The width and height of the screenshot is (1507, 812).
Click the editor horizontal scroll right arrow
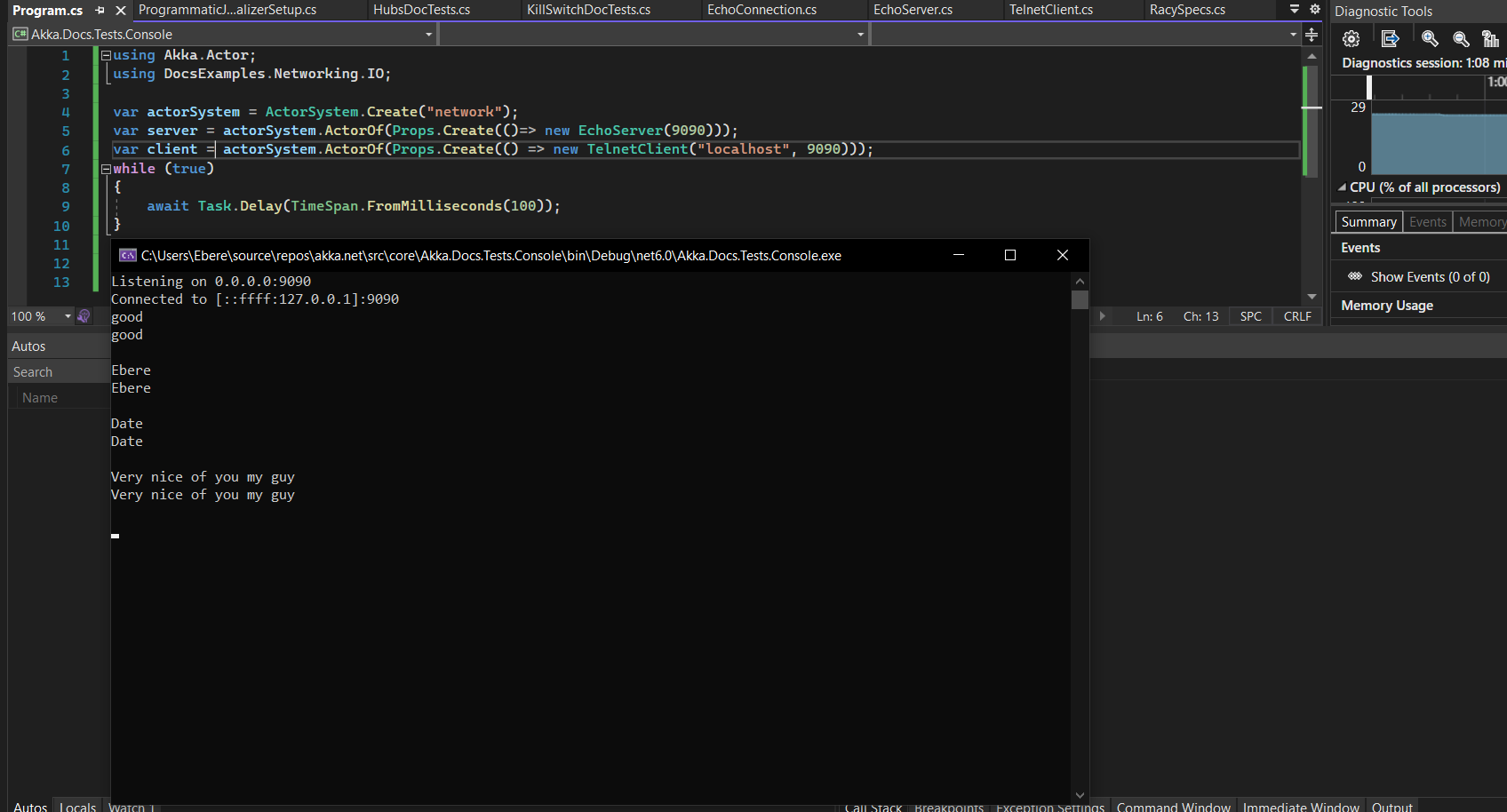pyautogui.click(x=1102, y=316)
